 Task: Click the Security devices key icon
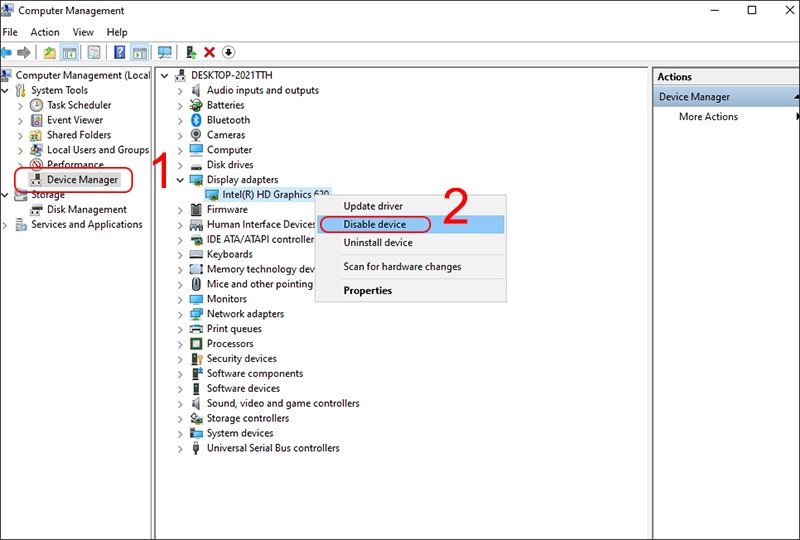196,359
